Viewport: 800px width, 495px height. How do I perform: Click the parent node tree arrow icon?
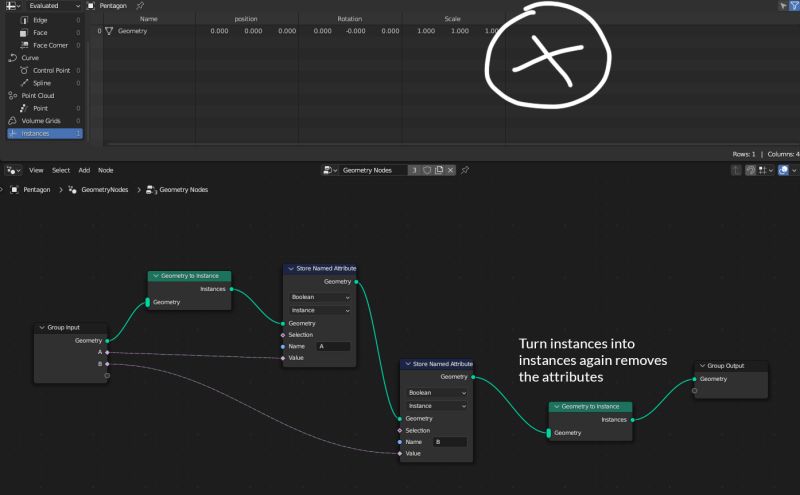pos(736,170)
